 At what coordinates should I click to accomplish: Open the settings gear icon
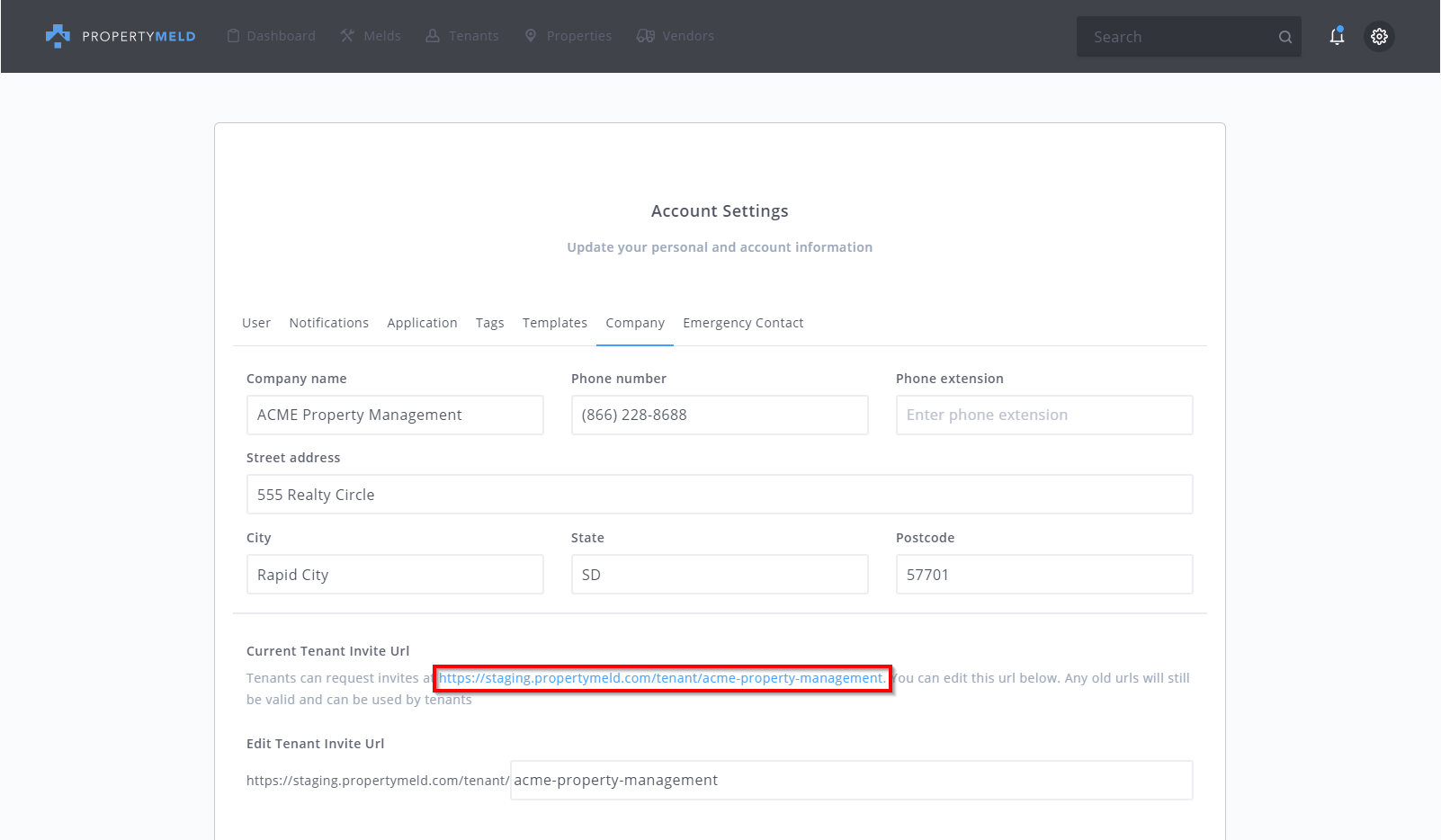[x=1379, y=36]
